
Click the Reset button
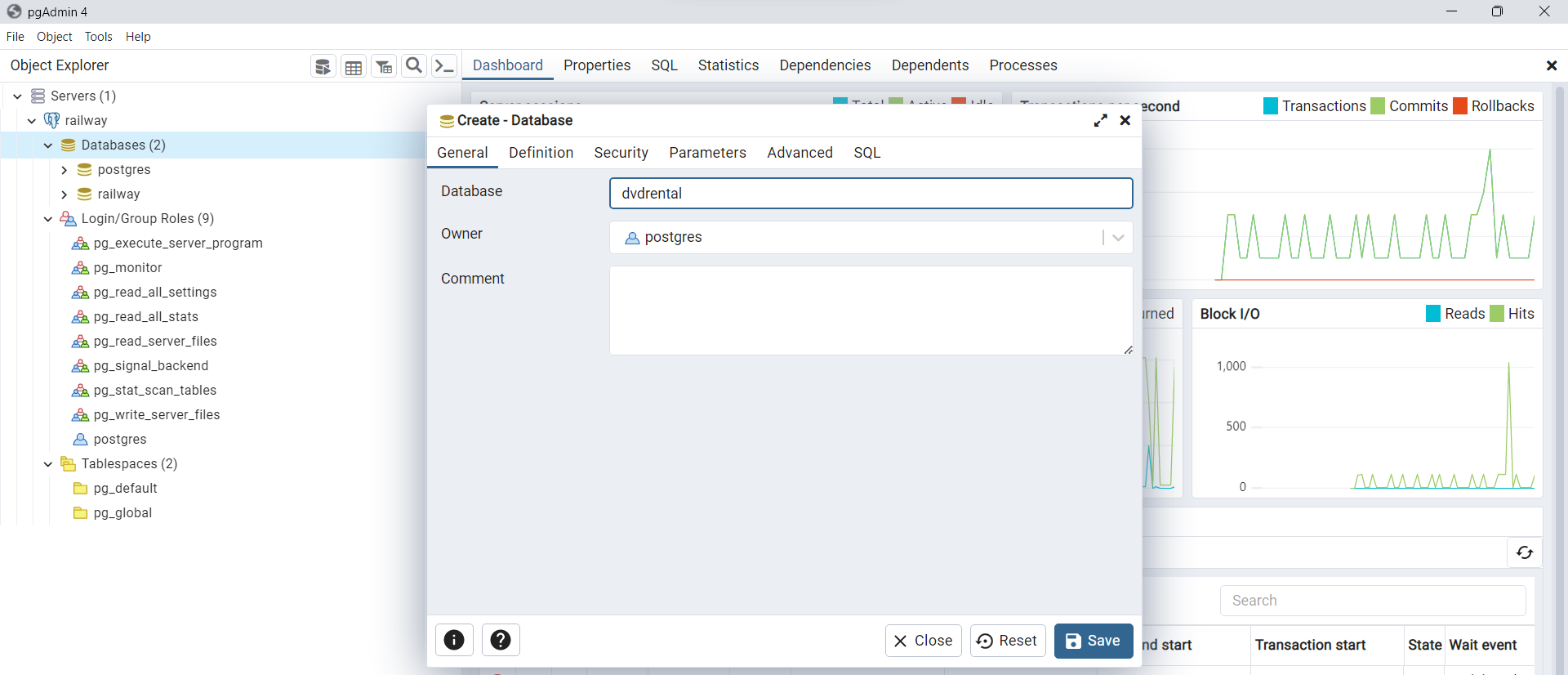coord(1008,641)
